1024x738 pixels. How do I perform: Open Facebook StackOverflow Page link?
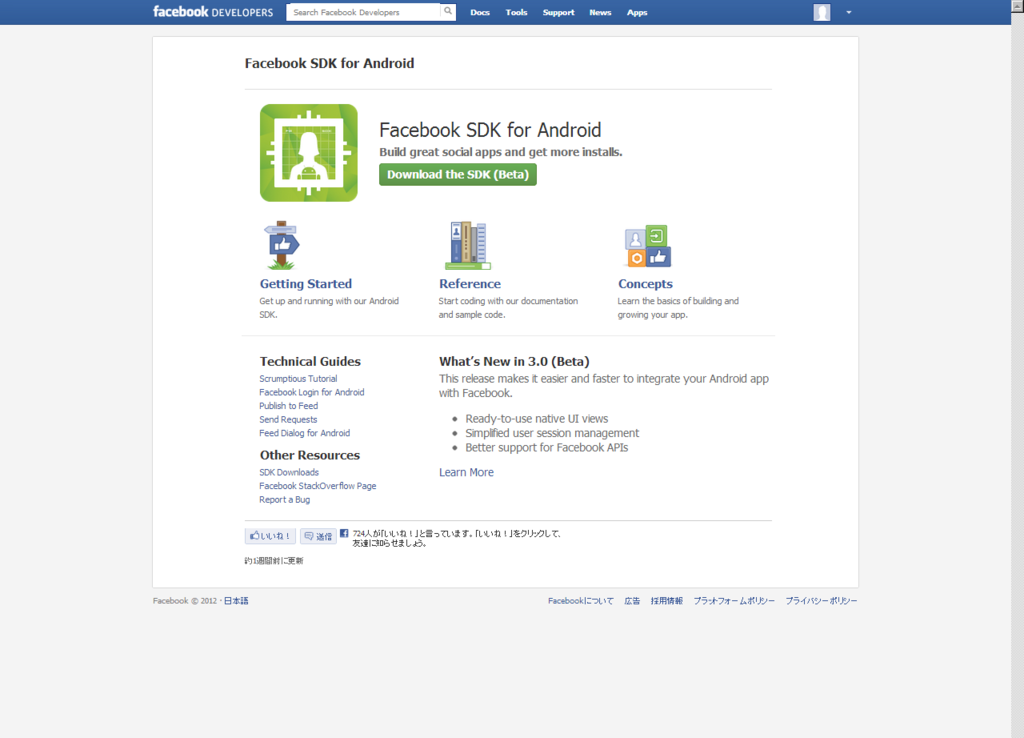click(x=317, y=486)
